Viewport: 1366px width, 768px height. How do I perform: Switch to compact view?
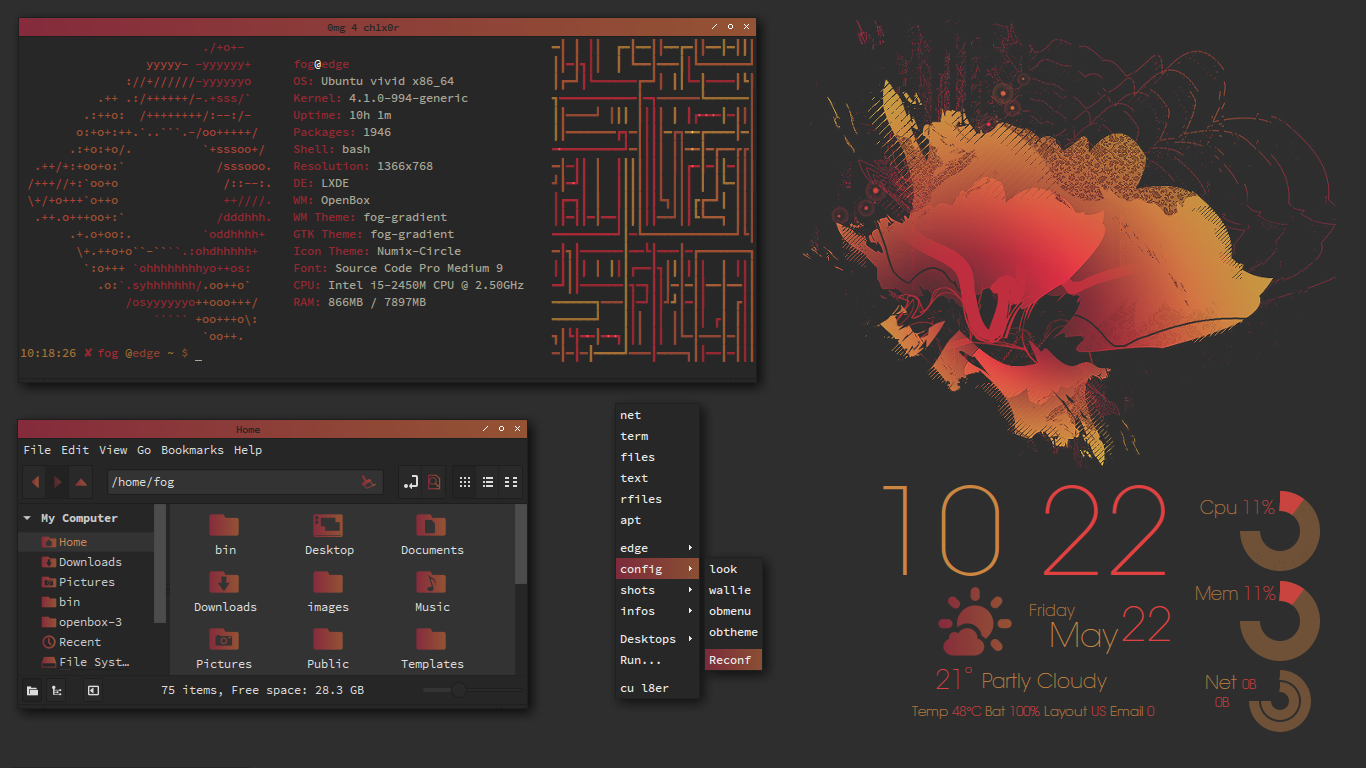[x=511, y=482]
